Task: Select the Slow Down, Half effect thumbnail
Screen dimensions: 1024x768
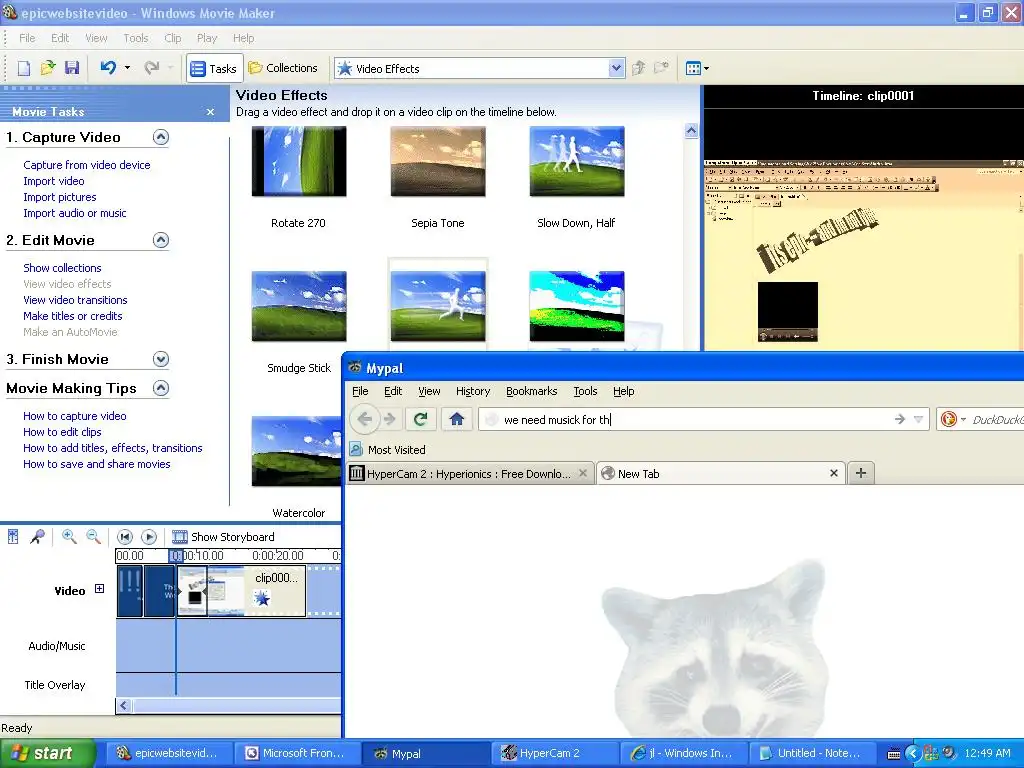Action: [577, 161]
